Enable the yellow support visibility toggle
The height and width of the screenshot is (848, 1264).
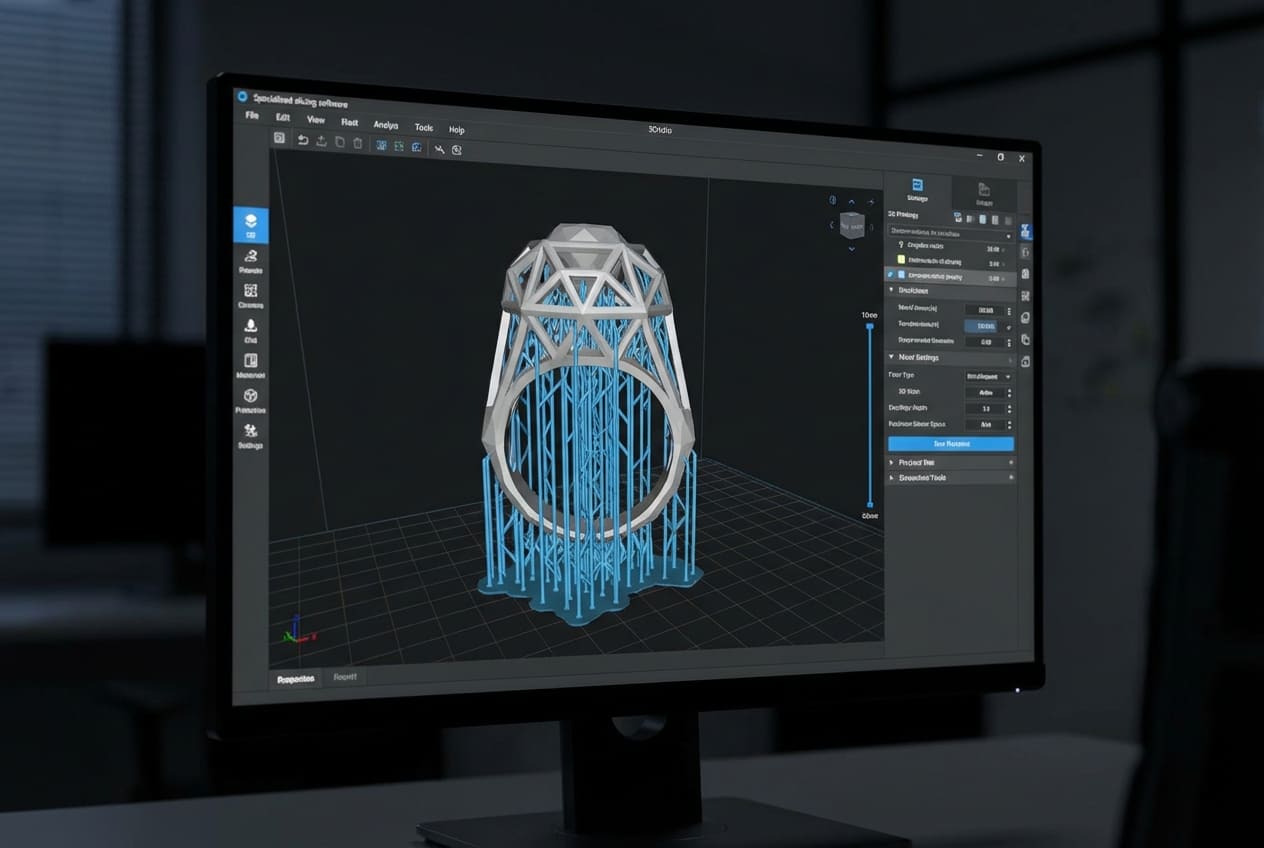pyautogui.click(x=900, y=261)
